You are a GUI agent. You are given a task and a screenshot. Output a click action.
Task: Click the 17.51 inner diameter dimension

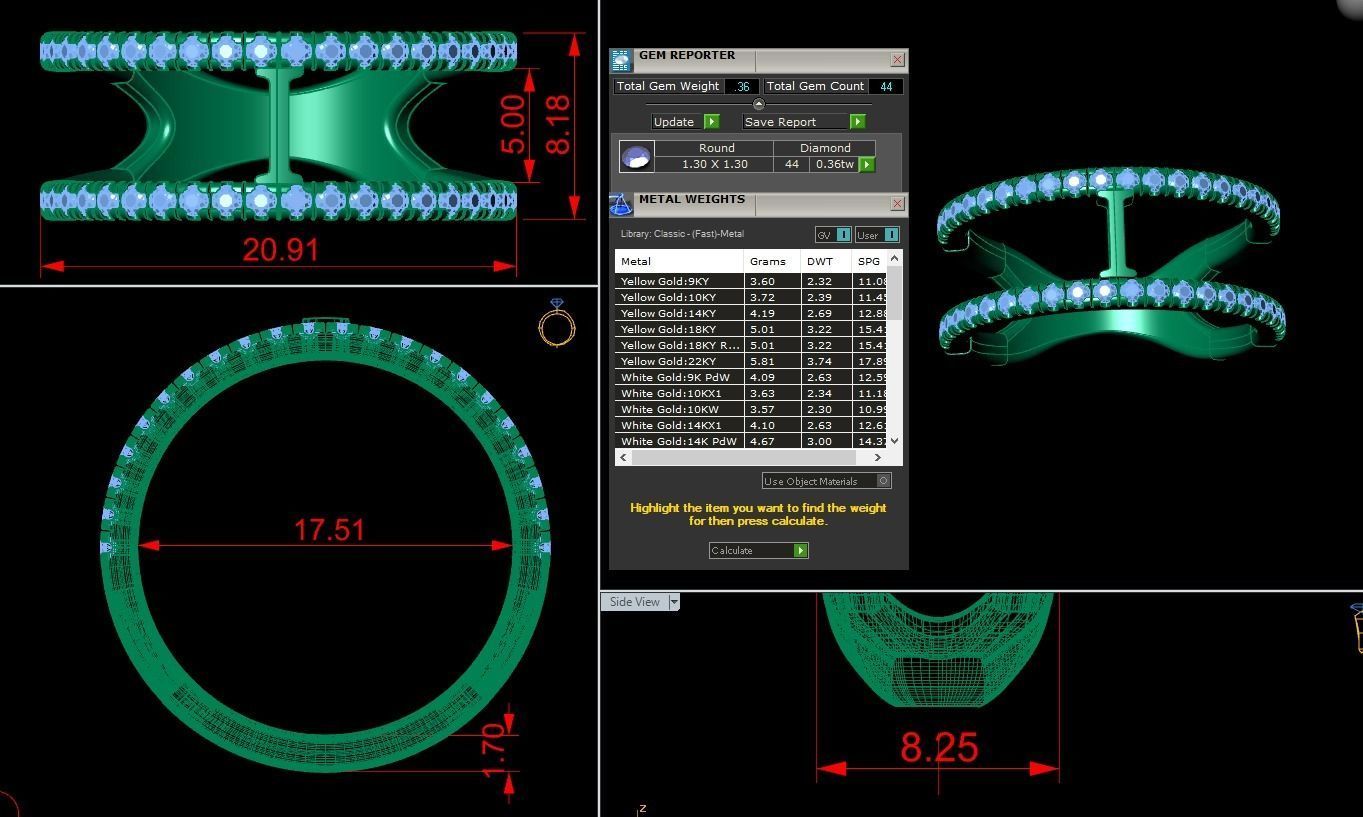(x=329, y=530)
